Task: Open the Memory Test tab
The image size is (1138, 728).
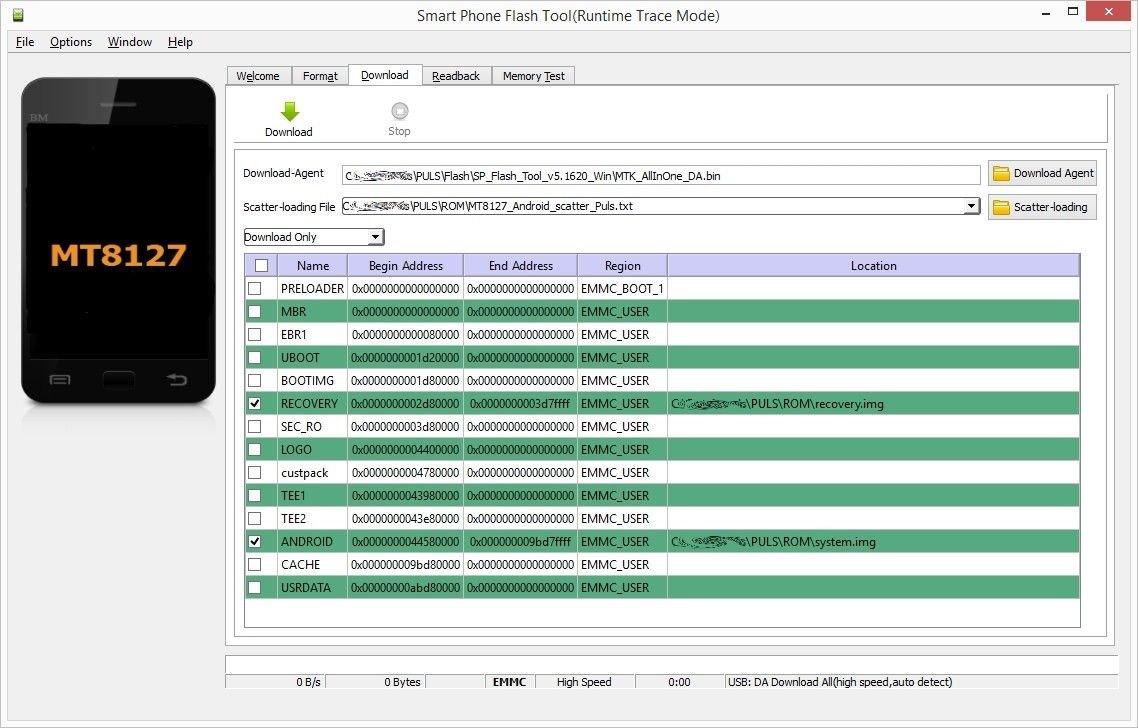Action: click(533, 75)
